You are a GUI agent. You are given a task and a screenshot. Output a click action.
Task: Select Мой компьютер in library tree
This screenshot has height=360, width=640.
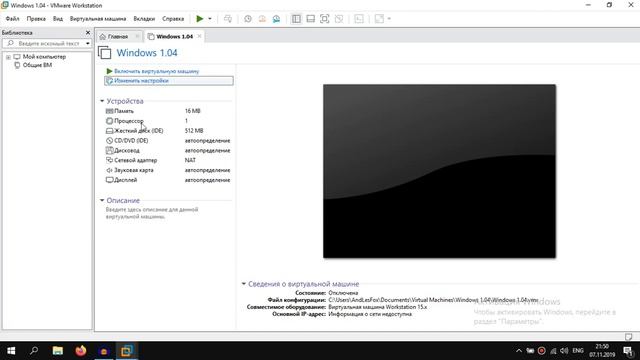click(44, 57)
